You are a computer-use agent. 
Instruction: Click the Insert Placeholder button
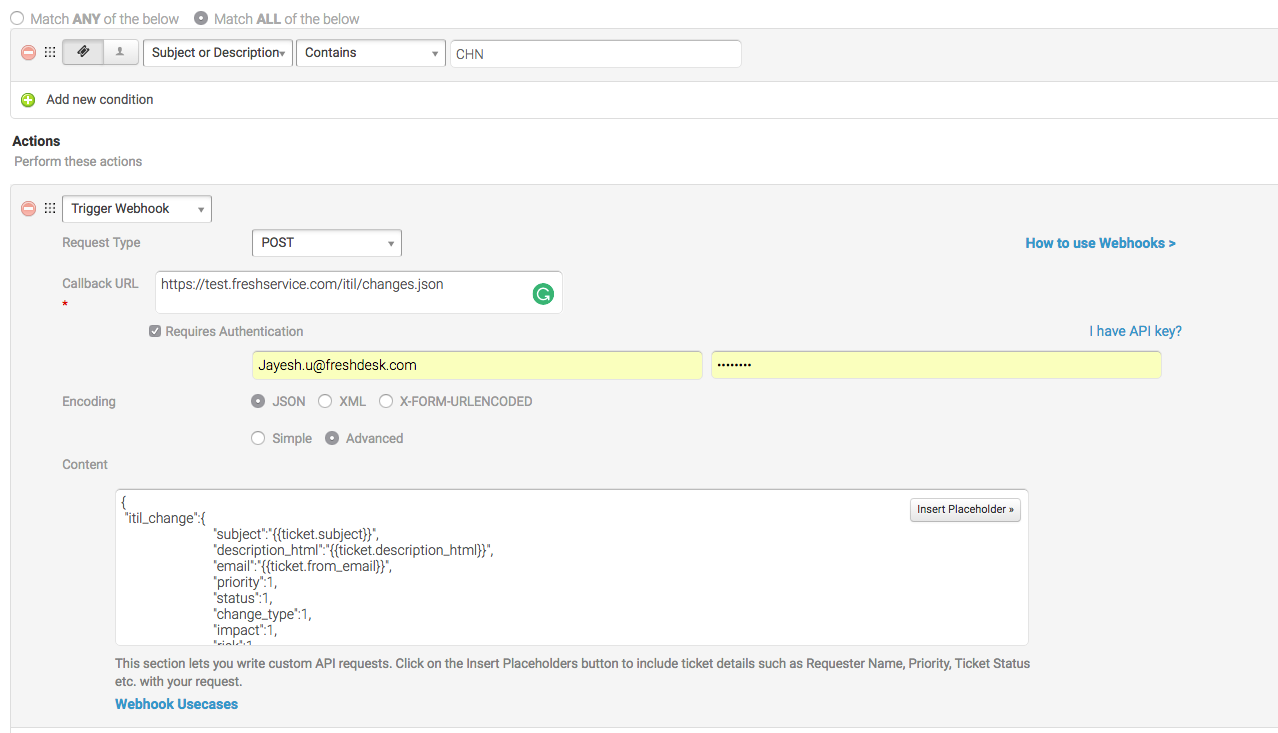[965, 509]
